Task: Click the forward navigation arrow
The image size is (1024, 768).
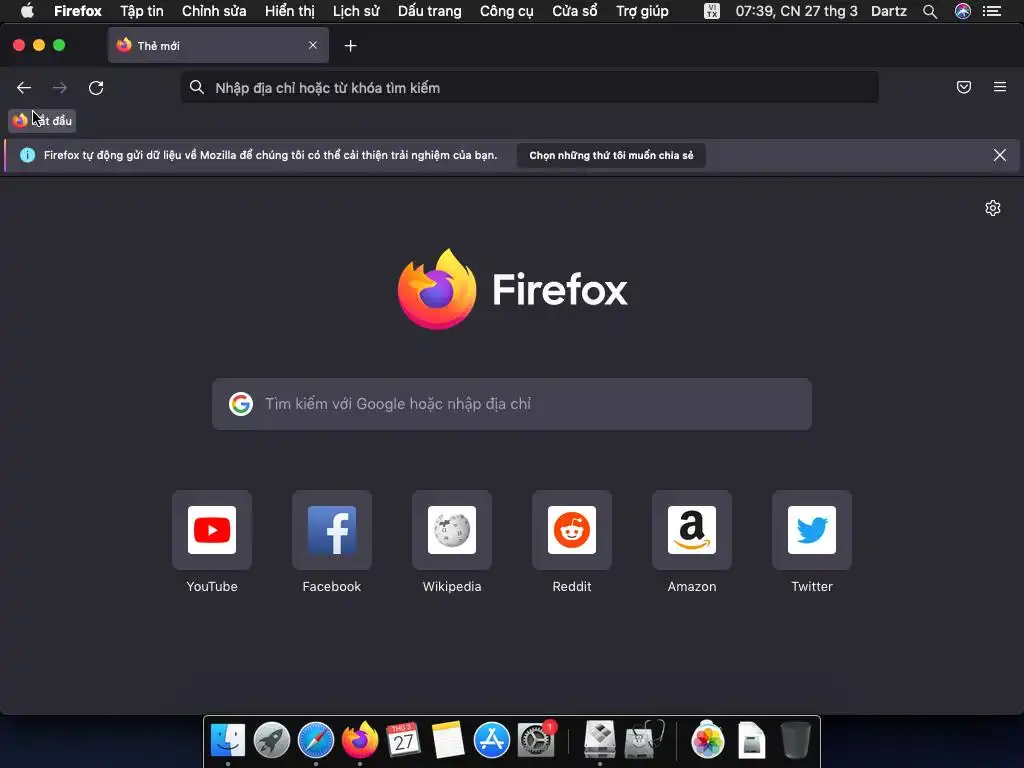Action: coord(59,88)
